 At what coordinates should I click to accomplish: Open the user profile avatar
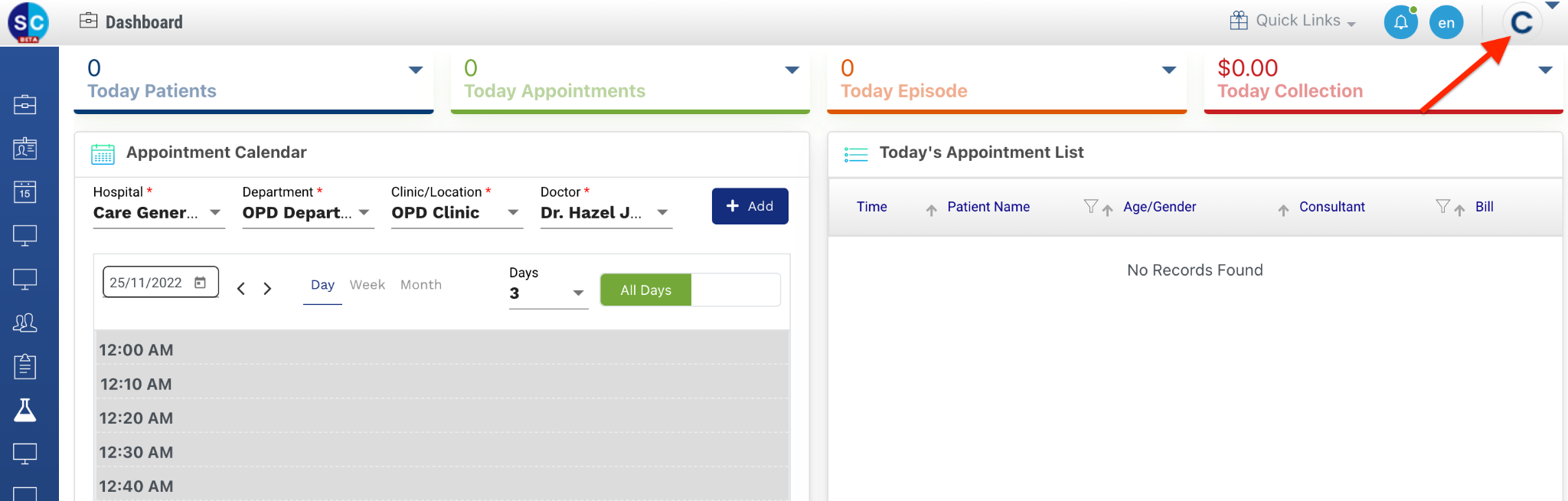pyautogui.click(x=1521, y=22)
